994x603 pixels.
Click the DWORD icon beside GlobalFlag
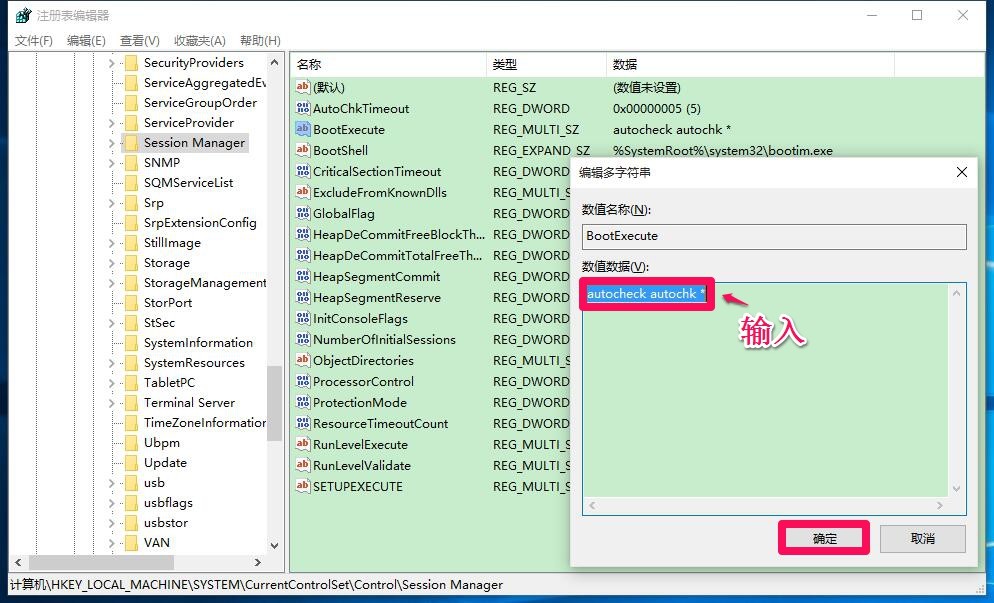[x=303, y=213]
